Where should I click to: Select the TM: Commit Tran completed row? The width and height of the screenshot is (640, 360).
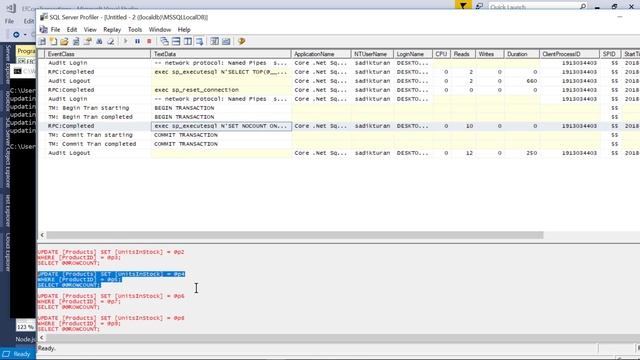(x=339, y=144)
